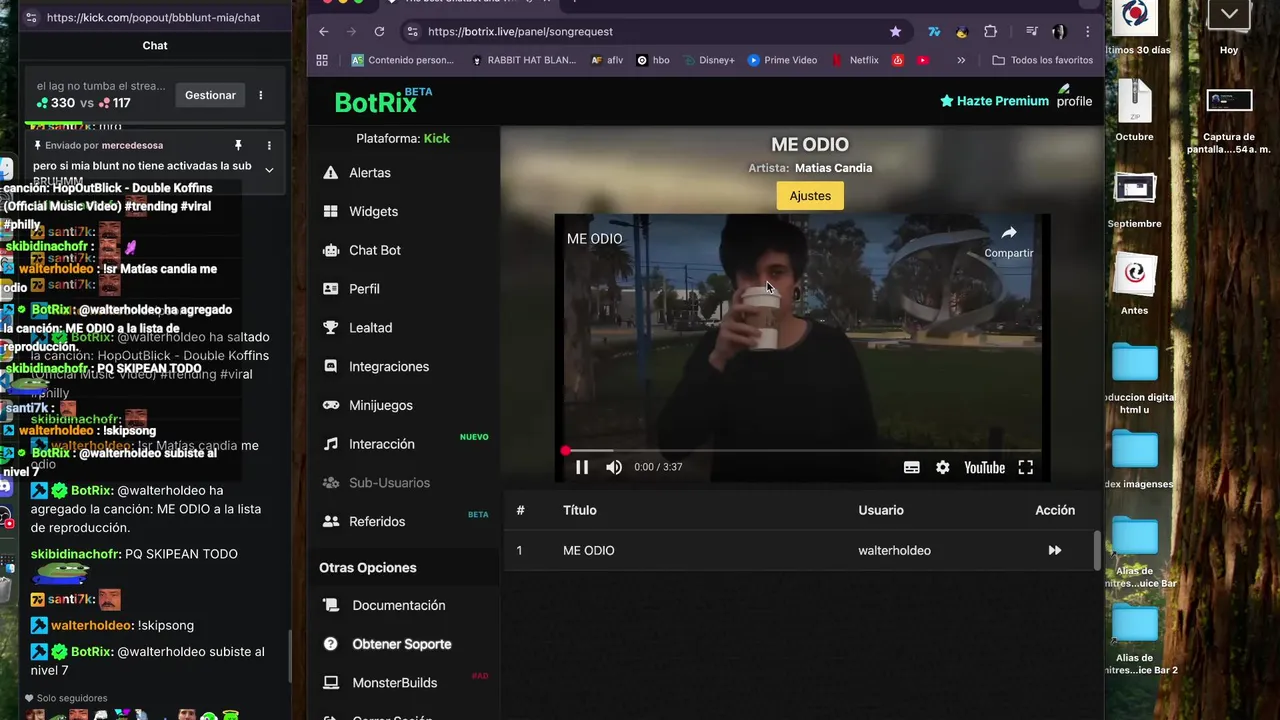Click the Usuario column header
Viewport: 1280px width, 720px height.
pos(881,511)
